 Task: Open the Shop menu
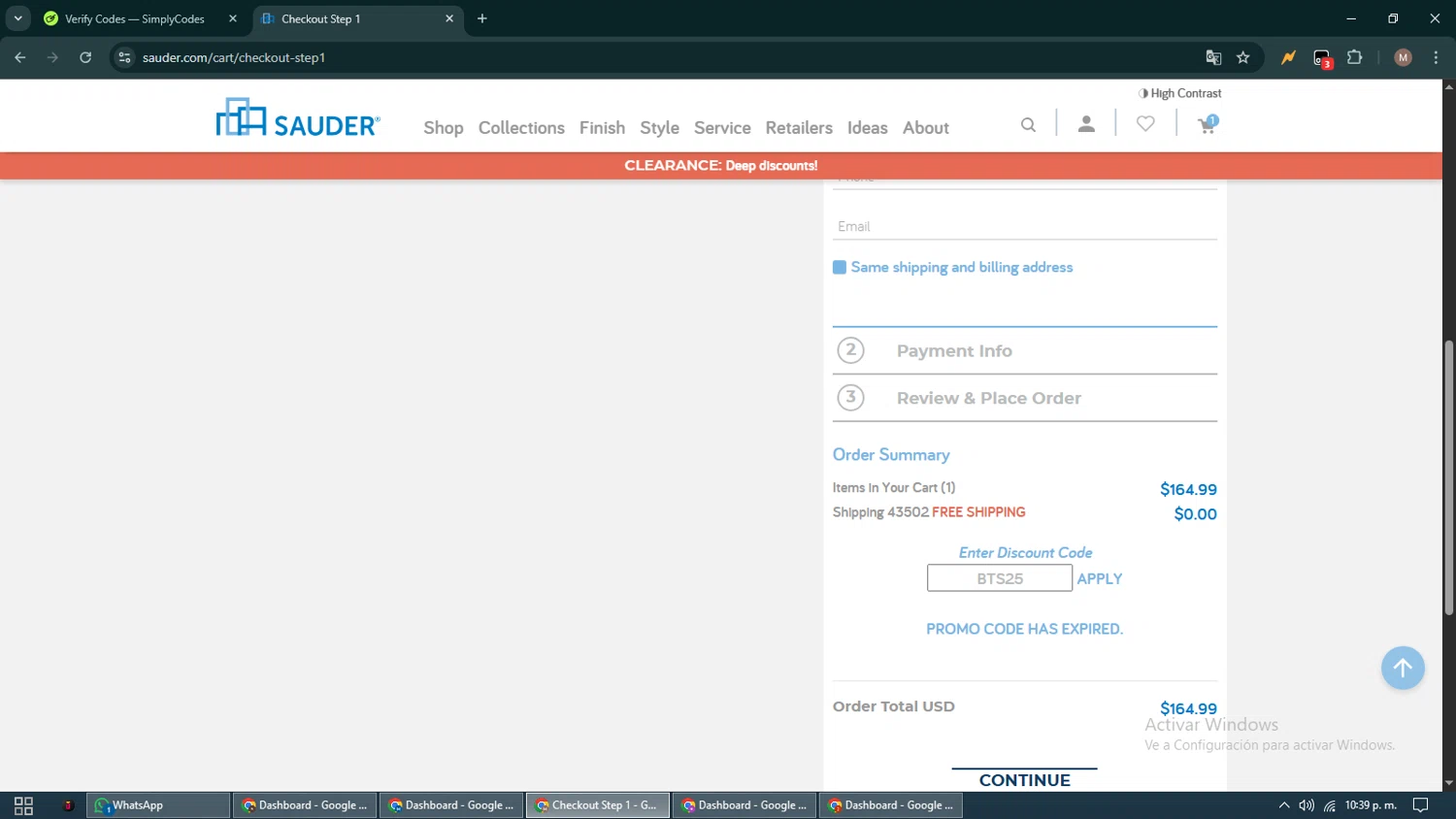point(444,127)
